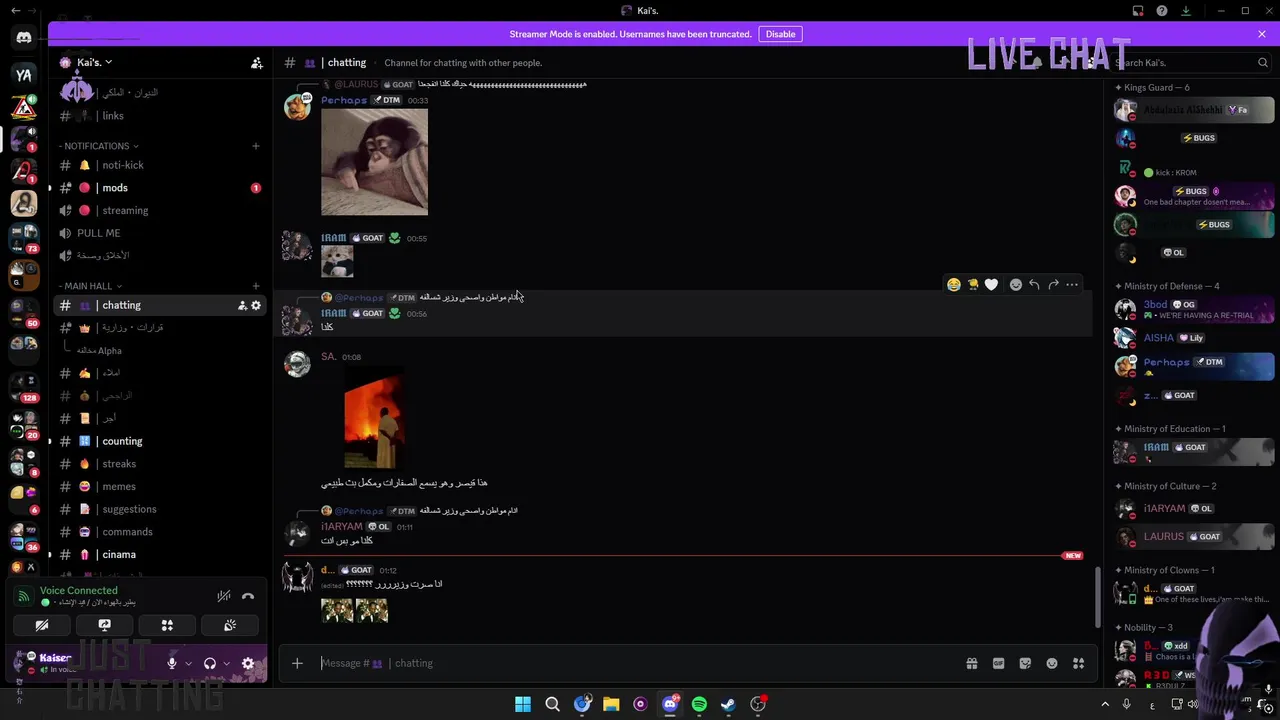The height and width of the screenshot is (720, 1280).
Task: Open the Discord direct messages home icon
Action: (x=24, y=38)
